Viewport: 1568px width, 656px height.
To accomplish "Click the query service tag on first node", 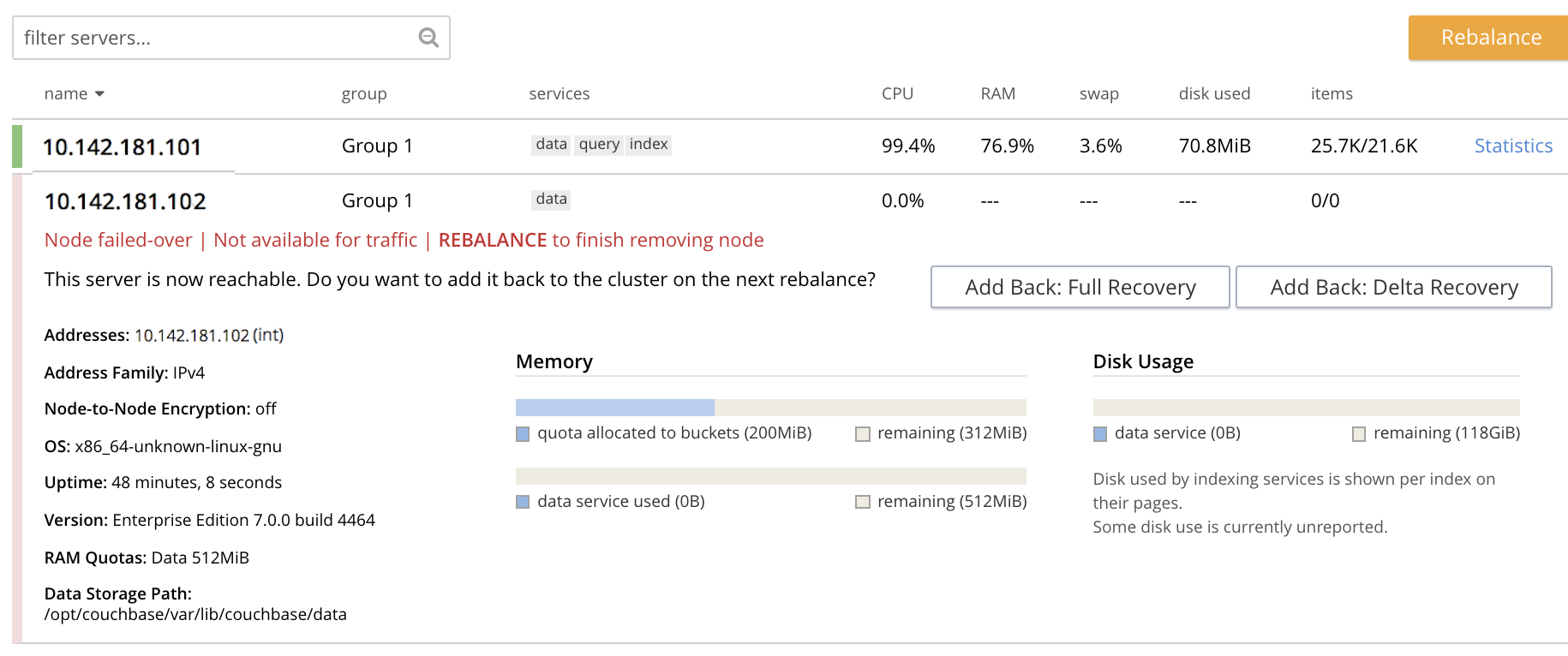I will (x=599, y=145).
